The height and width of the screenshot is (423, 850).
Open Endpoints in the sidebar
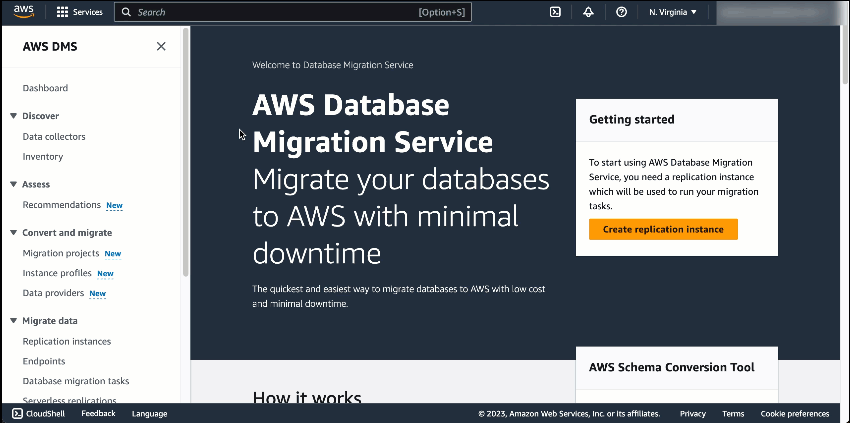click(x=44, y=361)
